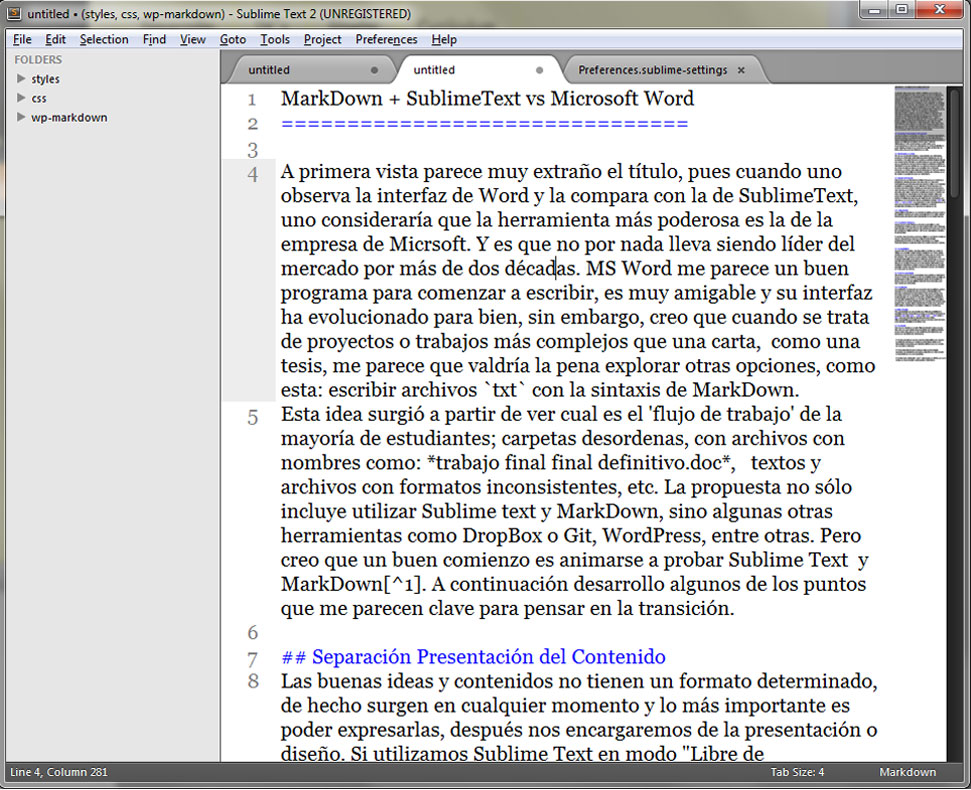The image size is (971, 790).
Task: Click the heading 'MarkDown + SublimeText vs Microsoft Word'
Action: [487, 98]
